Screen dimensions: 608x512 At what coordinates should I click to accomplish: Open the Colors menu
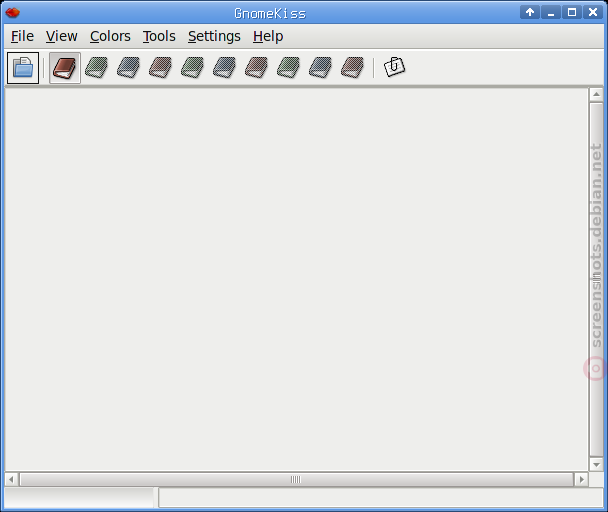110,36
